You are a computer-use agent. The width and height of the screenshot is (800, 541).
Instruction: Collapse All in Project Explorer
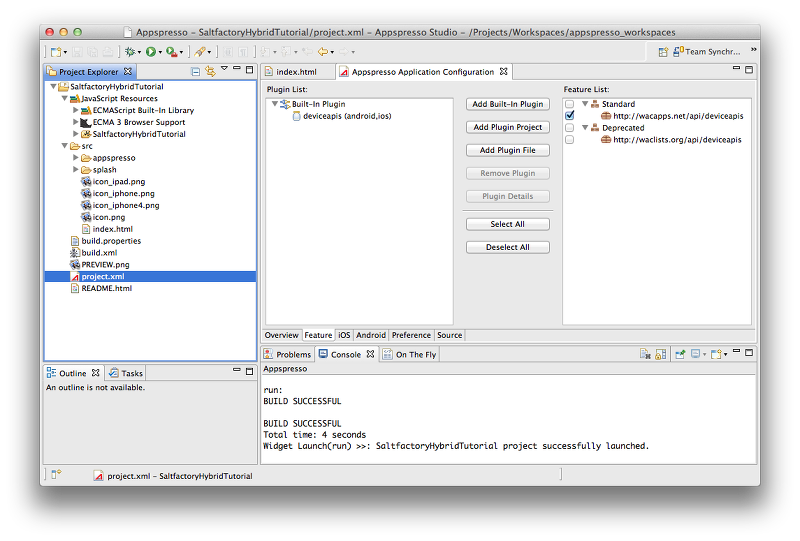click(195, 71)
